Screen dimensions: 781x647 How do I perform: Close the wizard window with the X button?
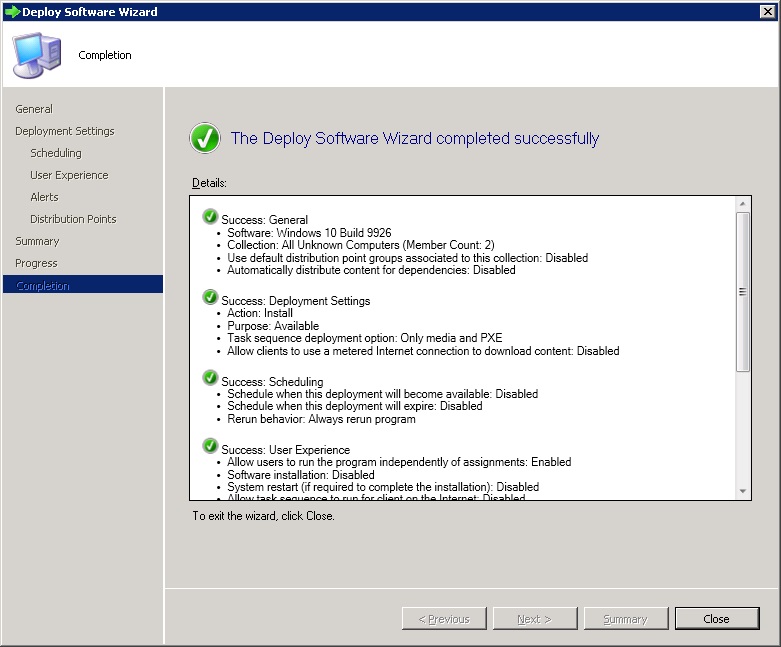click(768, 12)
